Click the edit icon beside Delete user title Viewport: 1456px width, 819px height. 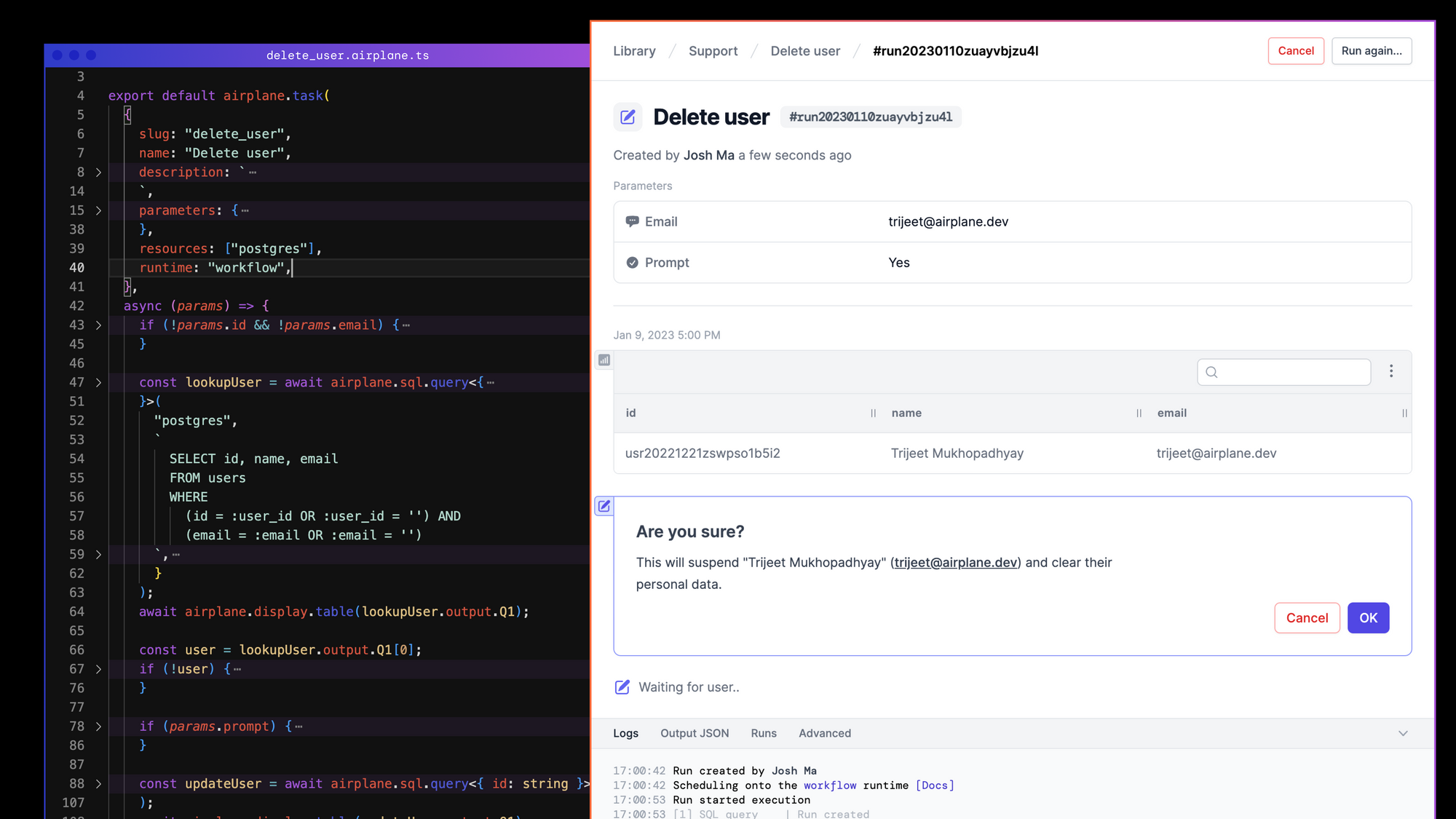click(x=628, y=117)
